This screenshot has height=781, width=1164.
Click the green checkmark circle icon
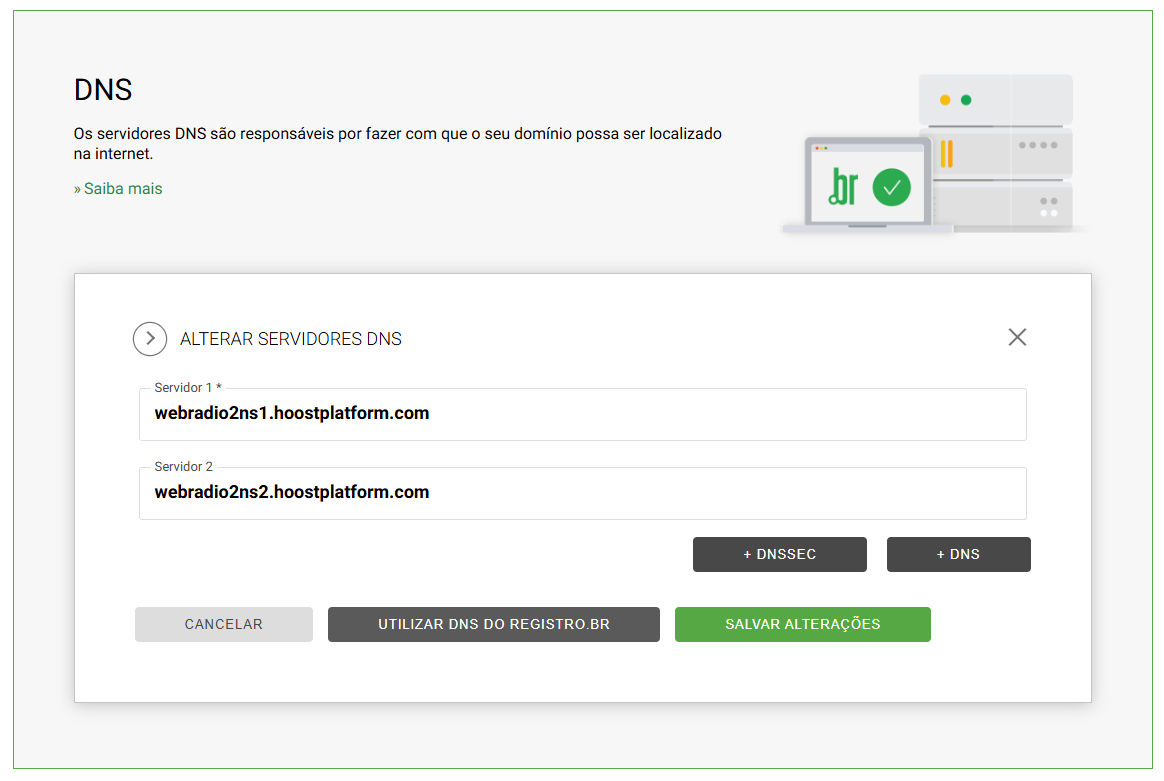891,187
